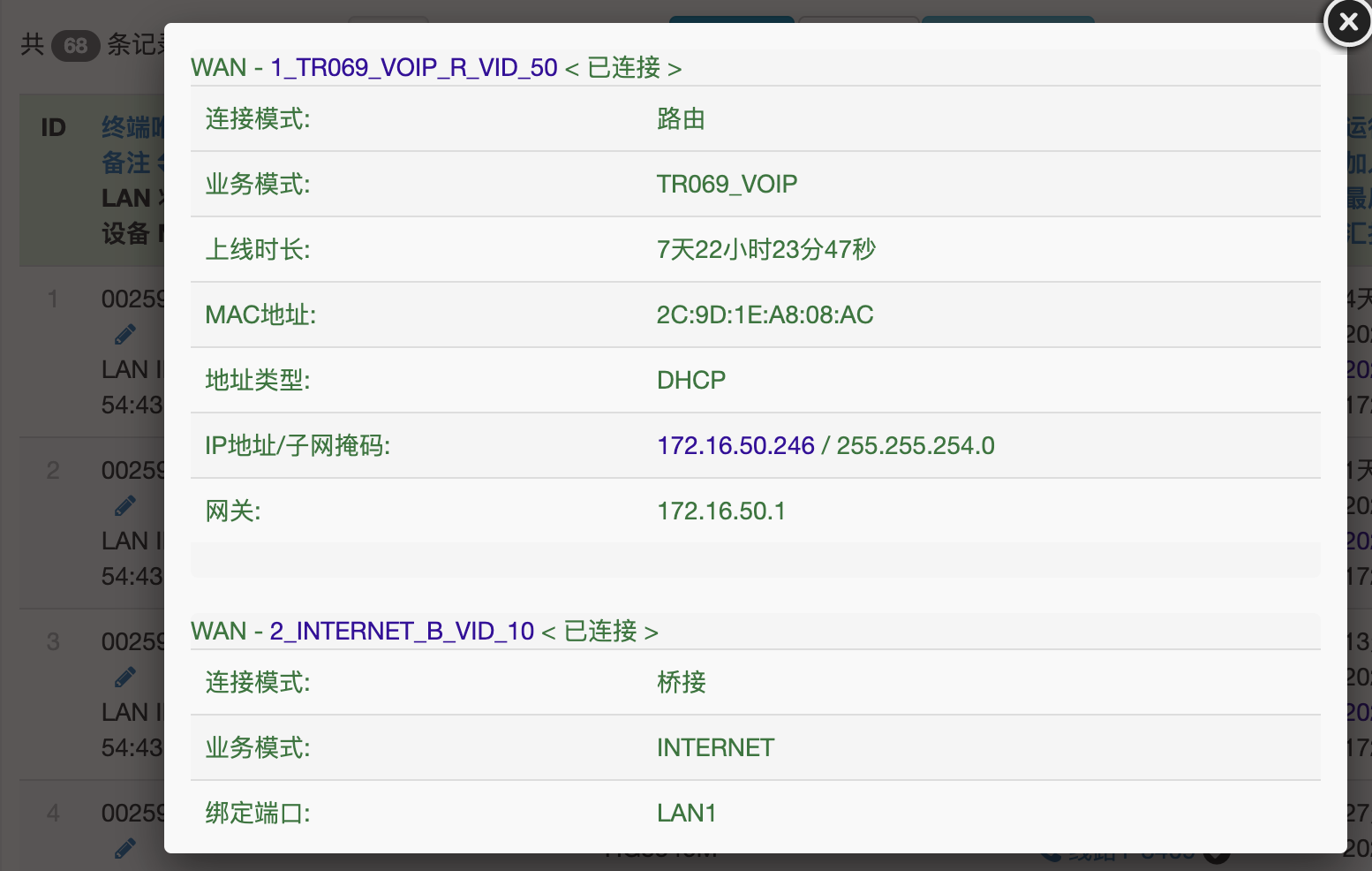Select the MAC address value 2C:9D:1E:A8:08:AC
The width and height of the screenshot is (1372, 871).
click(765, 315)
